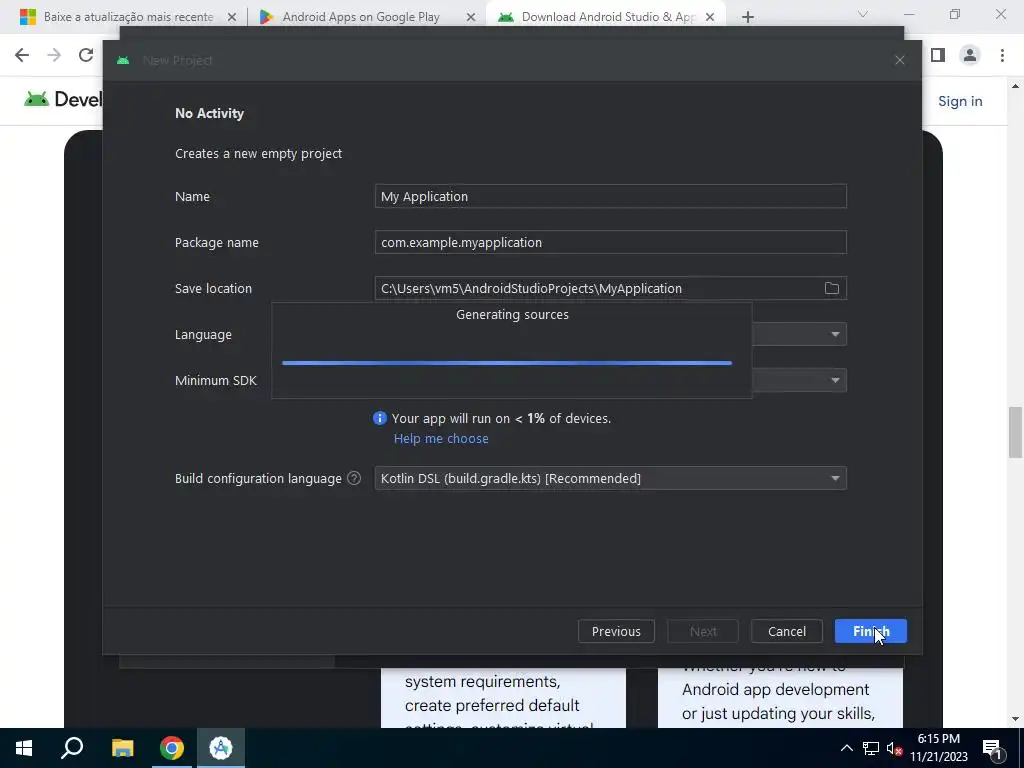Click the Cancel button
Image resolution: width=1024 pixels, height=768 pixels.
[786, 631]
